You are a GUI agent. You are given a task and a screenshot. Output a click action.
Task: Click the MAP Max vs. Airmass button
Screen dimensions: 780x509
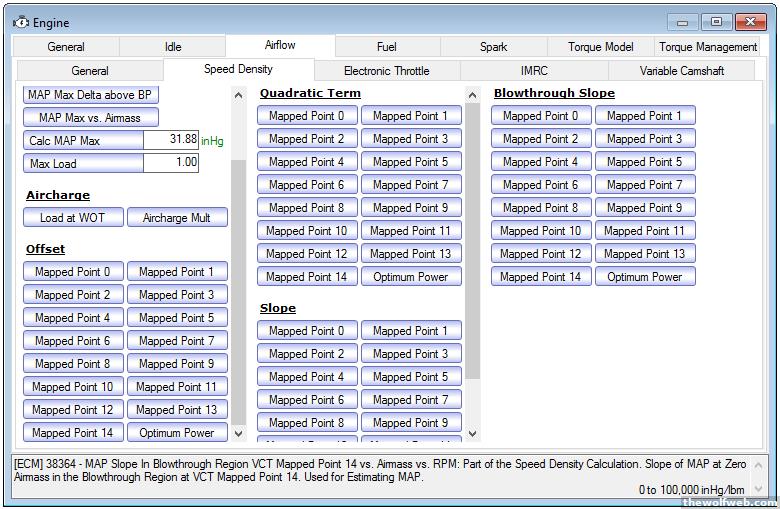[90, 118]
